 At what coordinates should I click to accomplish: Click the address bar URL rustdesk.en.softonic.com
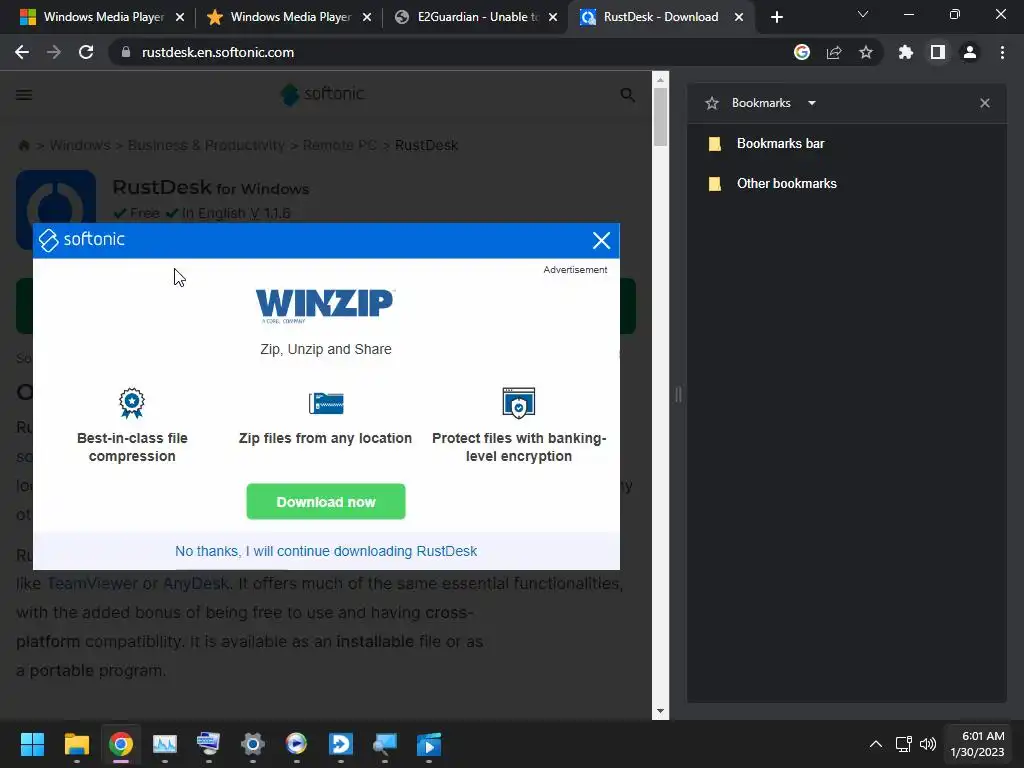pyautogui.click(x=218, y=52)
